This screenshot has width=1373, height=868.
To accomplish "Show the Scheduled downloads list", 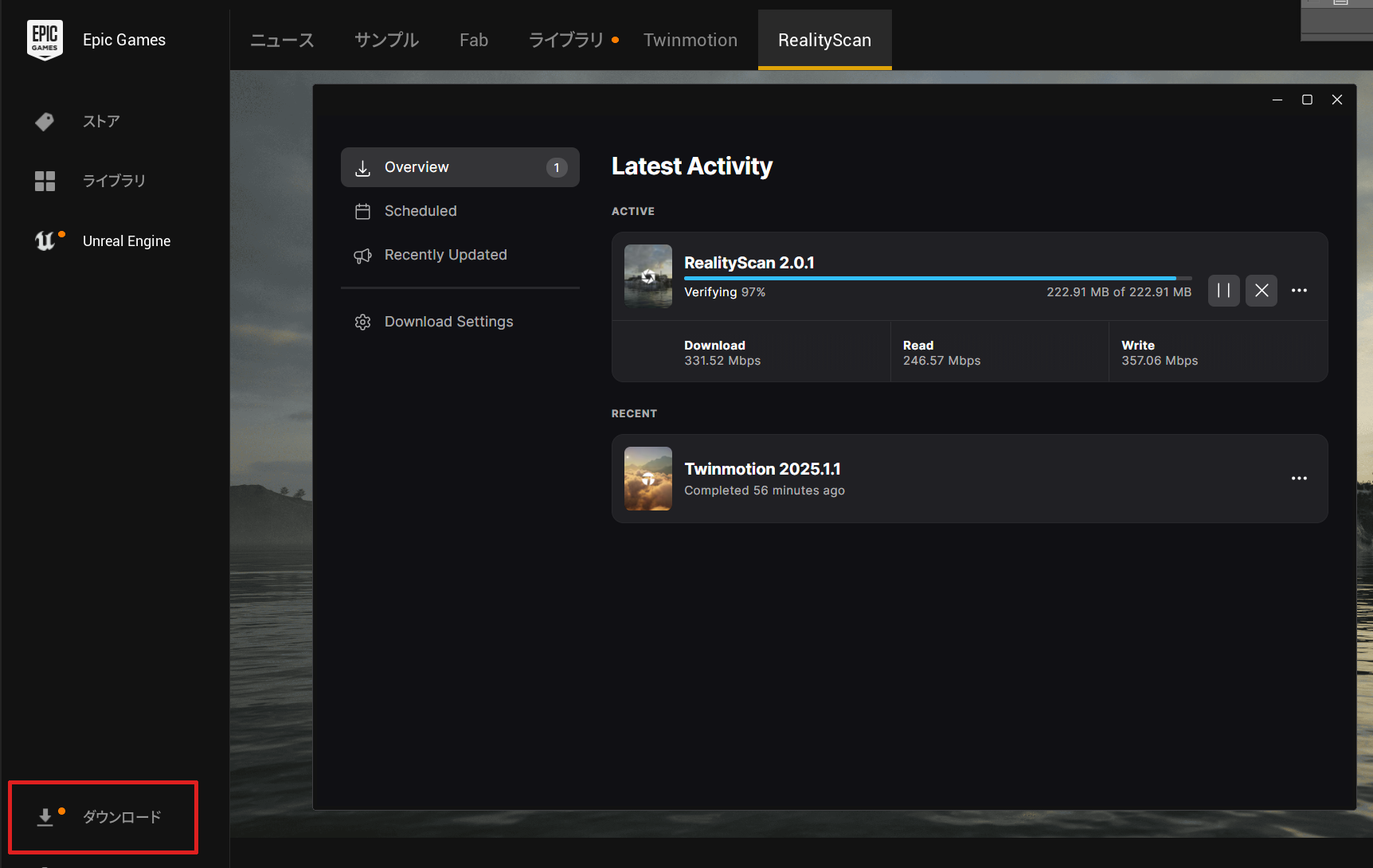I will pos(421,211).
